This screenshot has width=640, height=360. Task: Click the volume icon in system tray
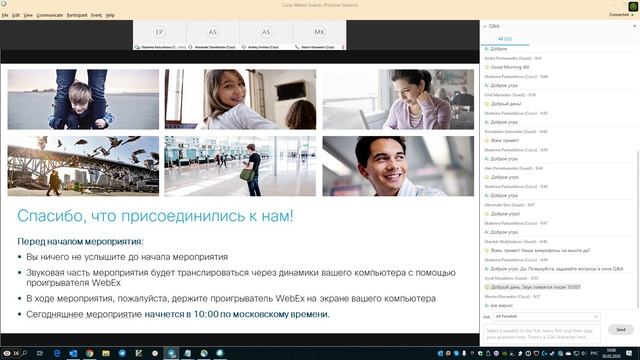[x=584, y=353]
